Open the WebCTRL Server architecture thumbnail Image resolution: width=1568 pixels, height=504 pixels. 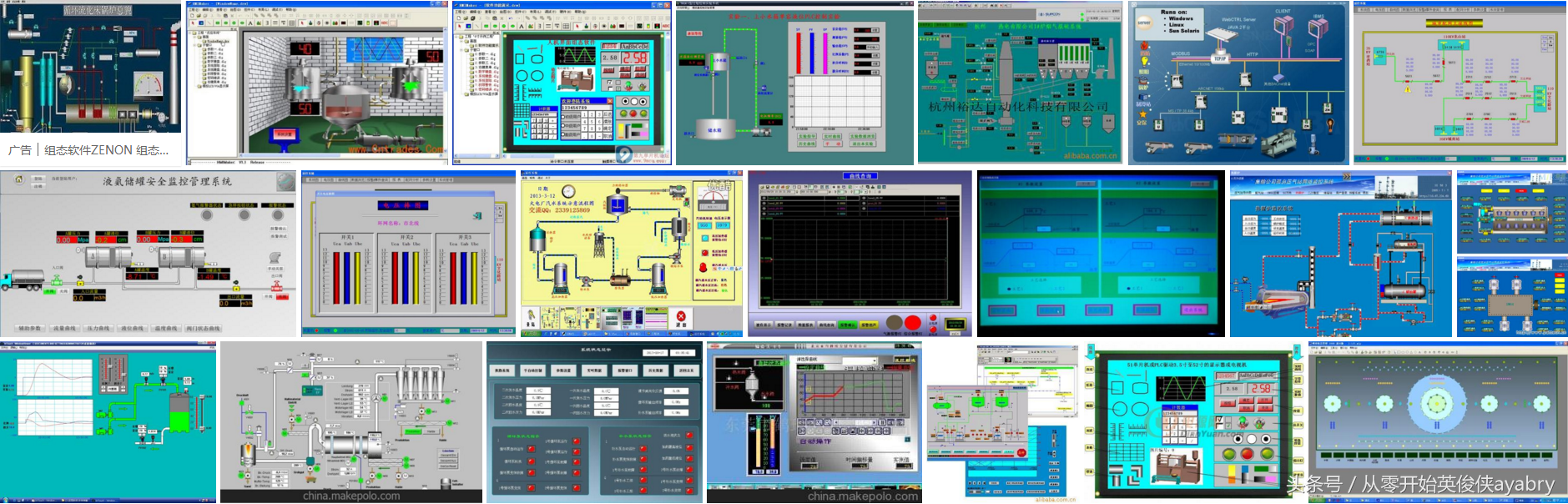tap(1238, 83)
